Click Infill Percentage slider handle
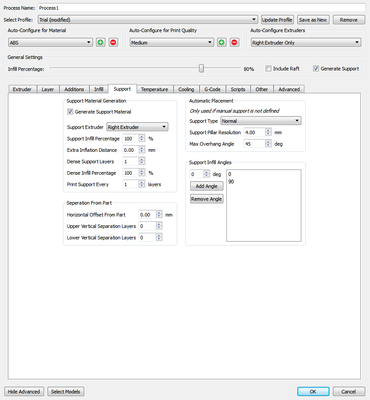Screen dimensions: 370x400 [x=201, y=68]
